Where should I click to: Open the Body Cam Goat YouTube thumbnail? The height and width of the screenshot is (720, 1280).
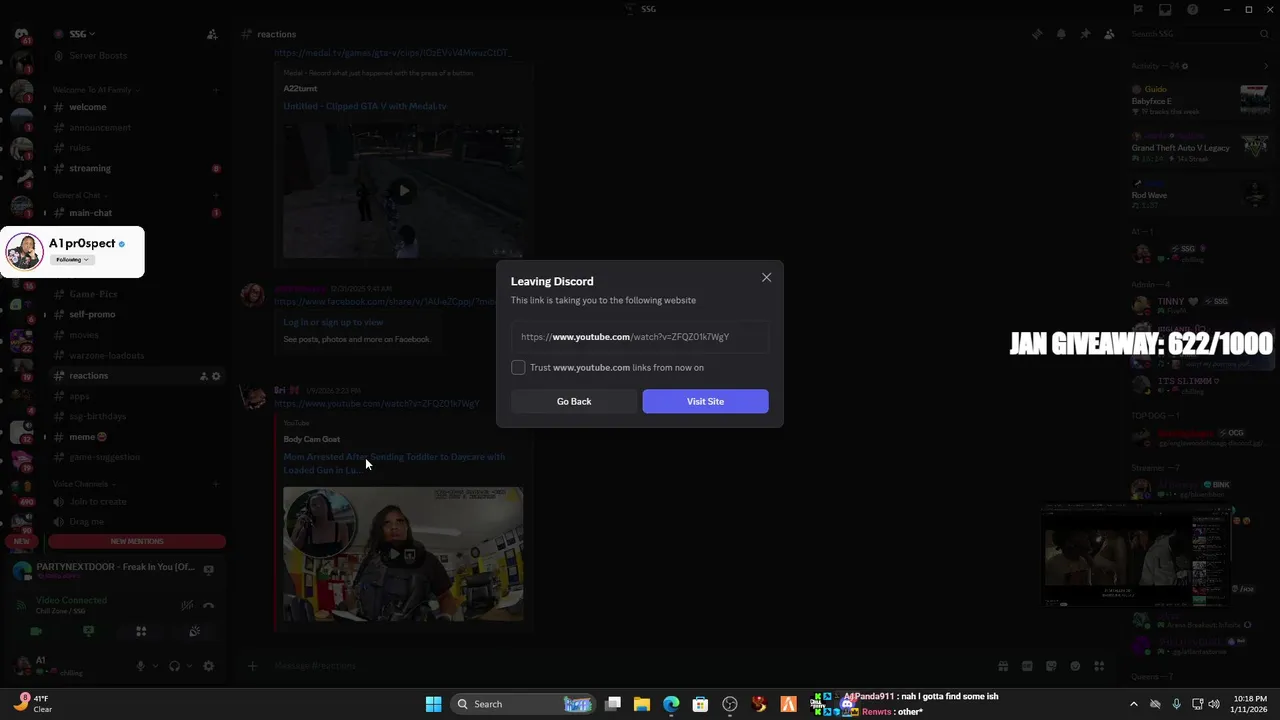coord(403,554)
